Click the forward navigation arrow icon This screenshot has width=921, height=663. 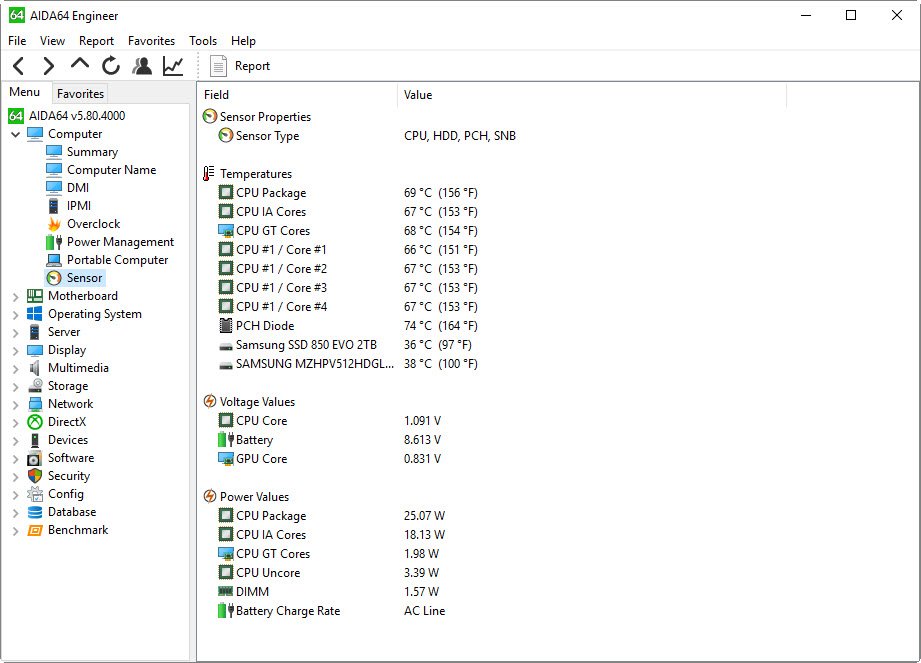click(48, 65)
